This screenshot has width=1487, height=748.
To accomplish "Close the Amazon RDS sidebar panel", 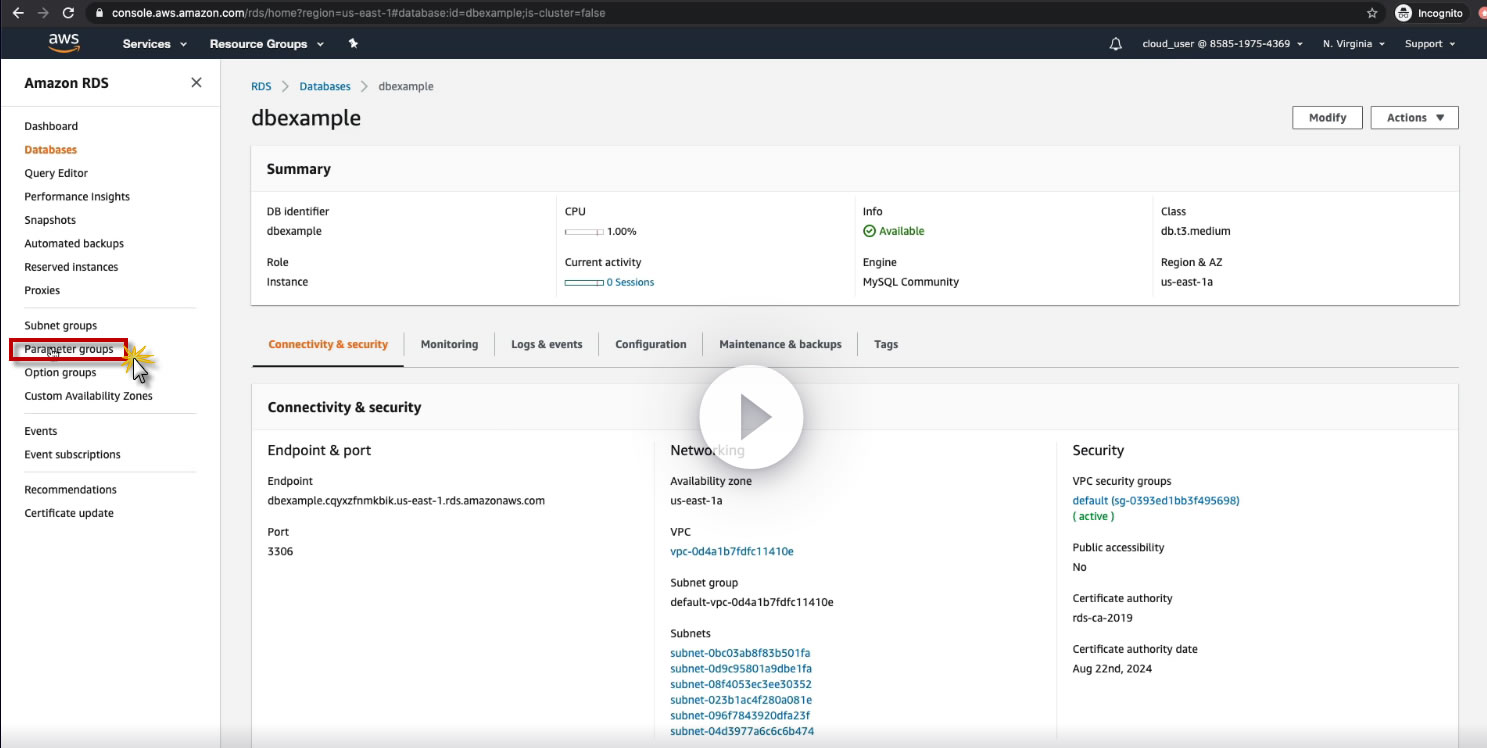I will [x=196, y=83].
